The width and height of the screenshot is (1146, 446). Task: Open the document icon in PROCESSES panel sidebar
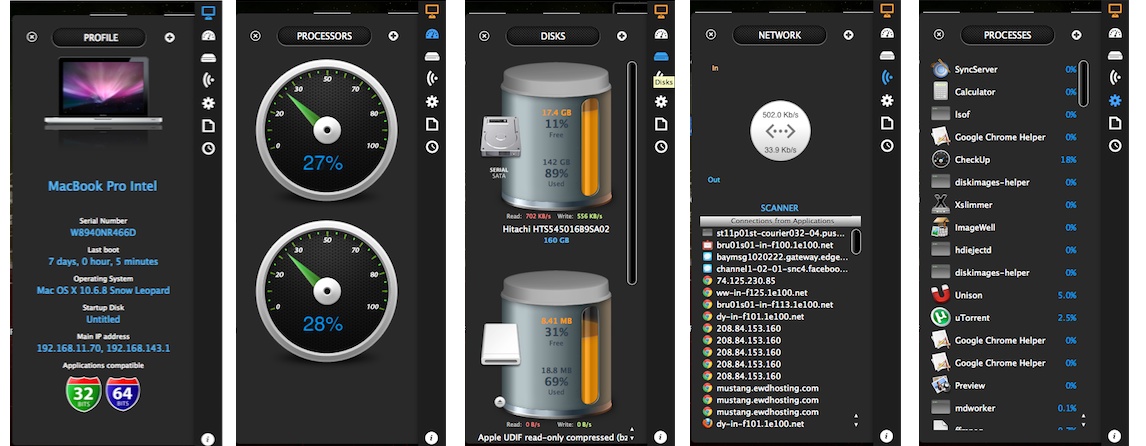point(1115,123)
